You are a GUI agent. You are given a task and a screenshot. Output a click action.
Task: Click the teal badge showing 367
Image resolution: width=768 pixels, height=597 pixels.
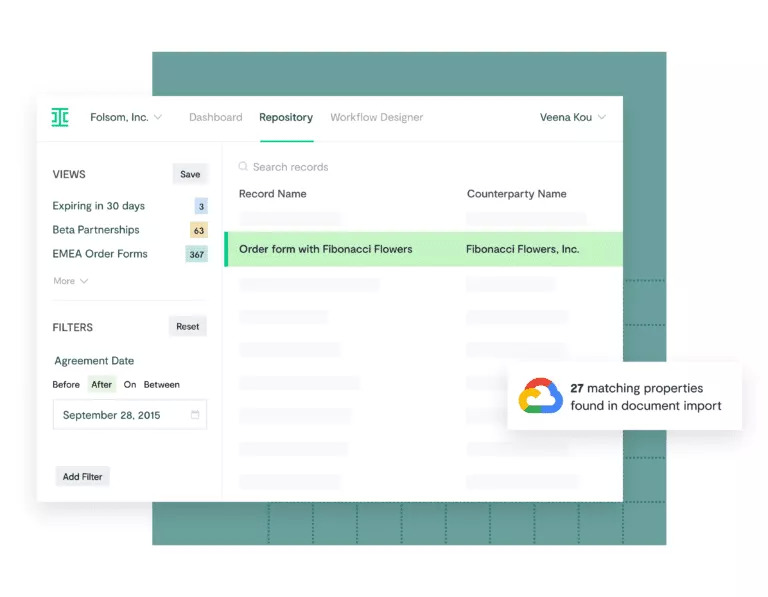(197, 254)
